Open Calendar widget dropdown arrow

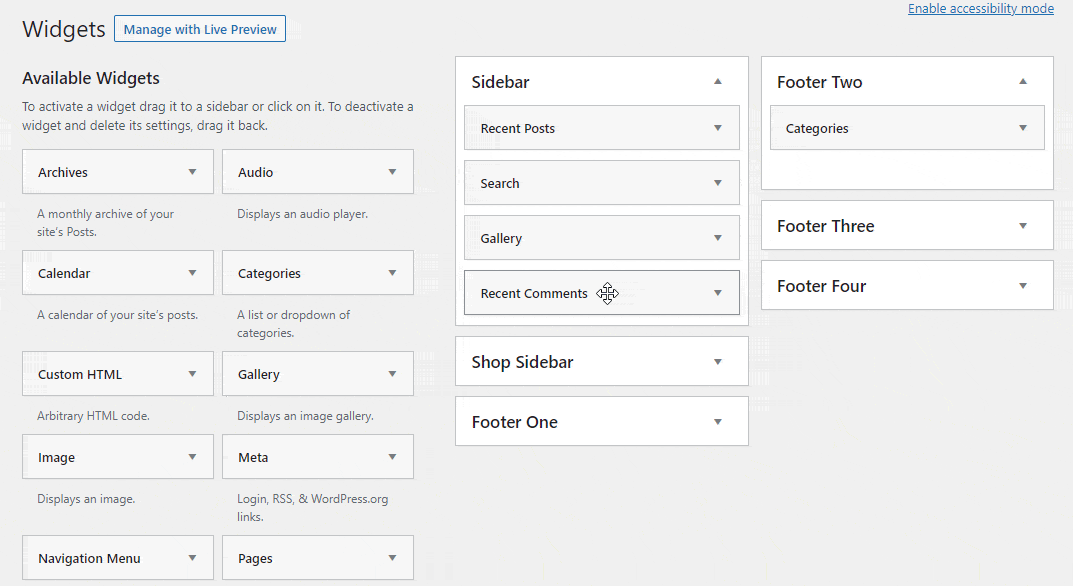pos(192,273)
